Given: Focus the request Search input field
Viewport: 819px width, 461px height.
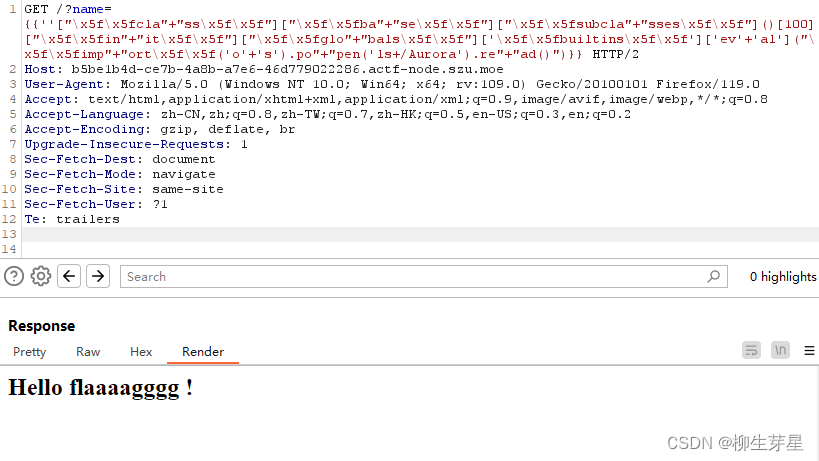Looking at the screenshot, I should pos(424,276).
